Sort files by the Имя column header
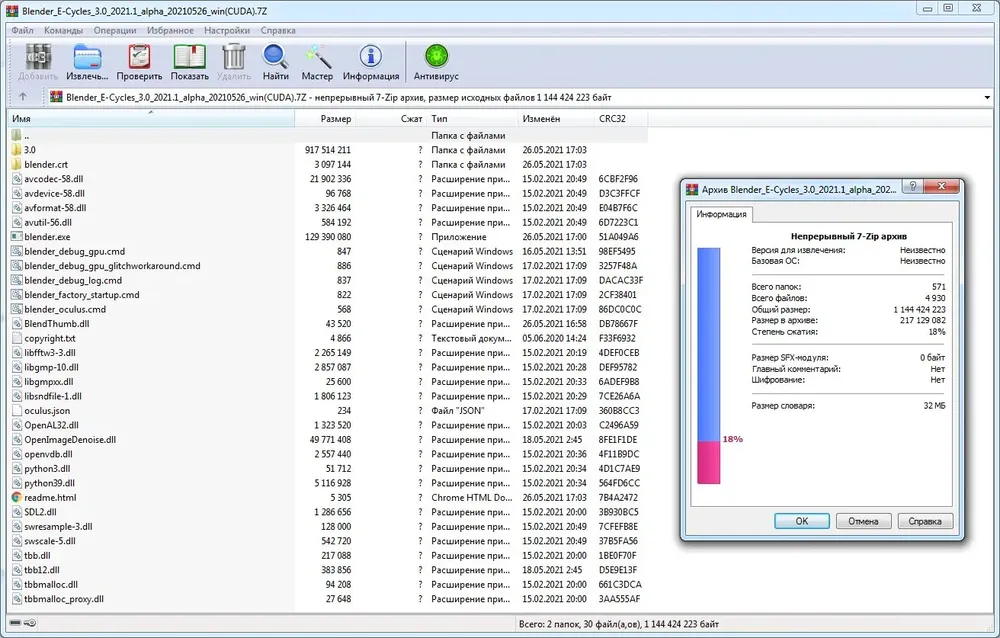 151,119
